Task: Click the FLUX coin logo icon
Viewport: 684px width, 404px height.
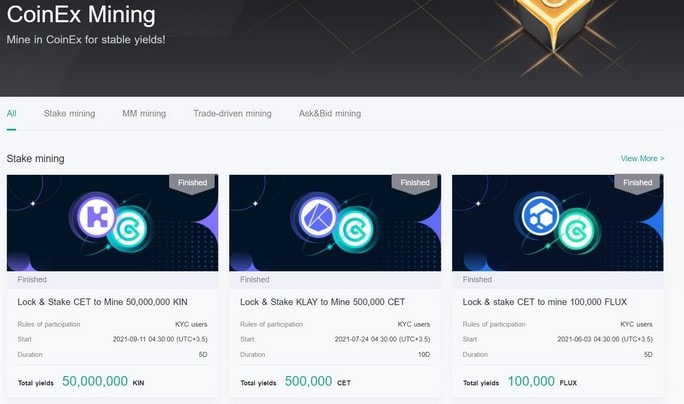Action: (540, 216)
